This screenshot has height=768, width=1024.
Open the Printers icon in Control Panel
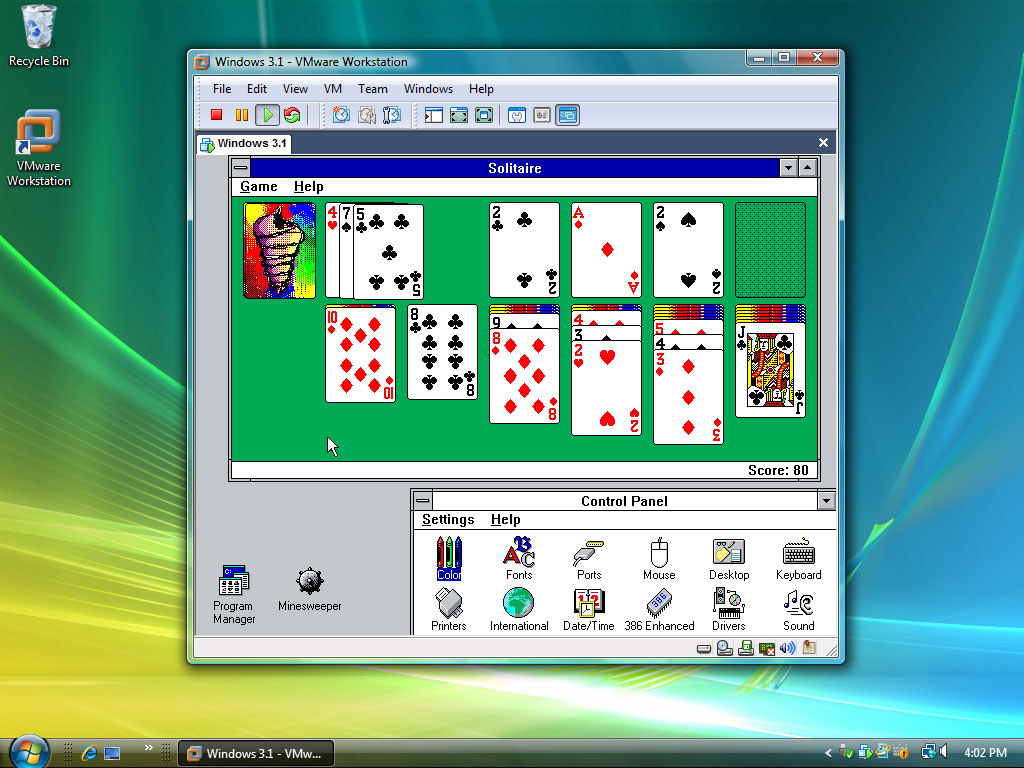449,609
